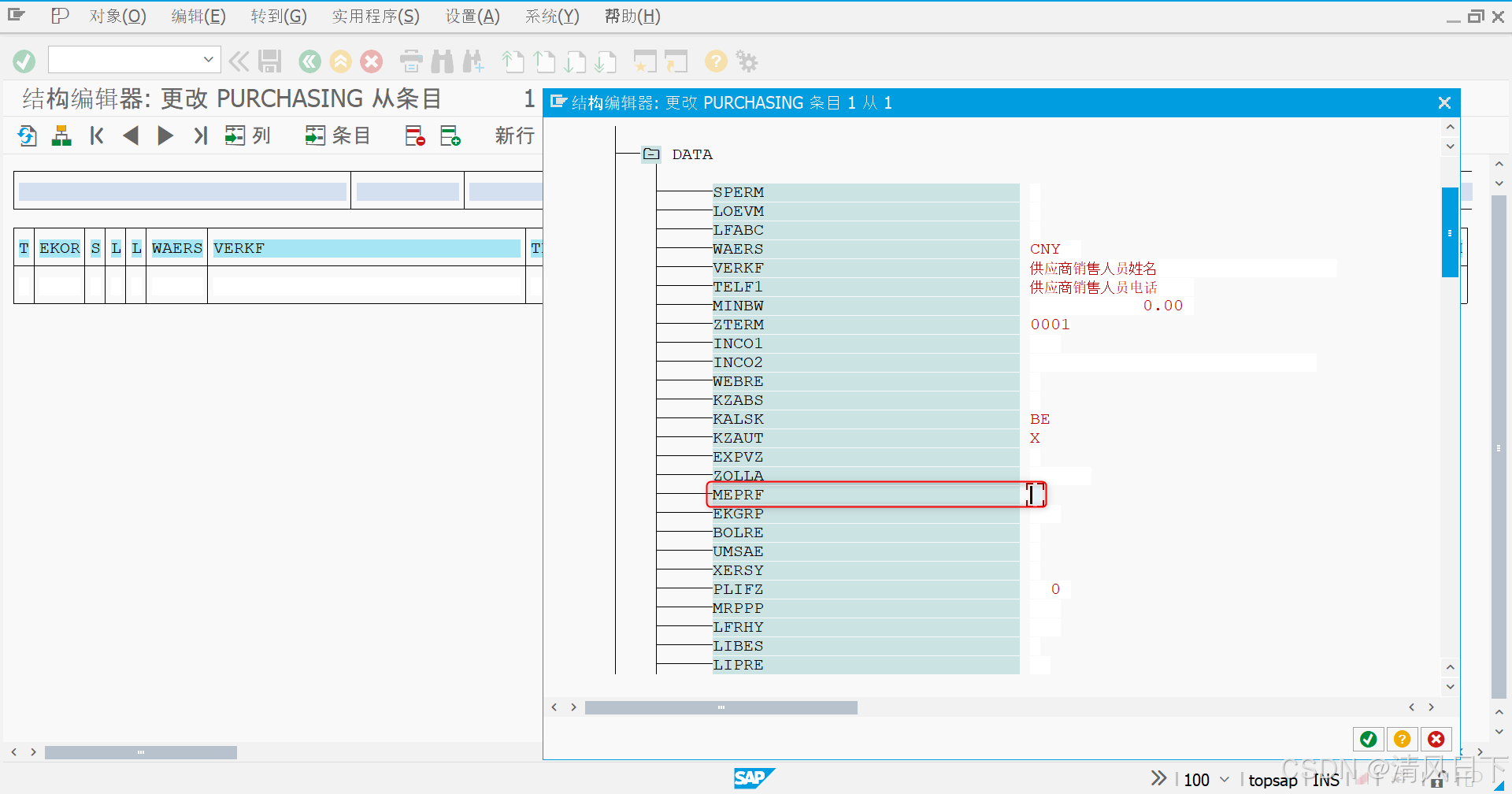1512x794 pixels.
Task: Click the refresh/reset icon in editor toolbar
Action: pos(28,136)
